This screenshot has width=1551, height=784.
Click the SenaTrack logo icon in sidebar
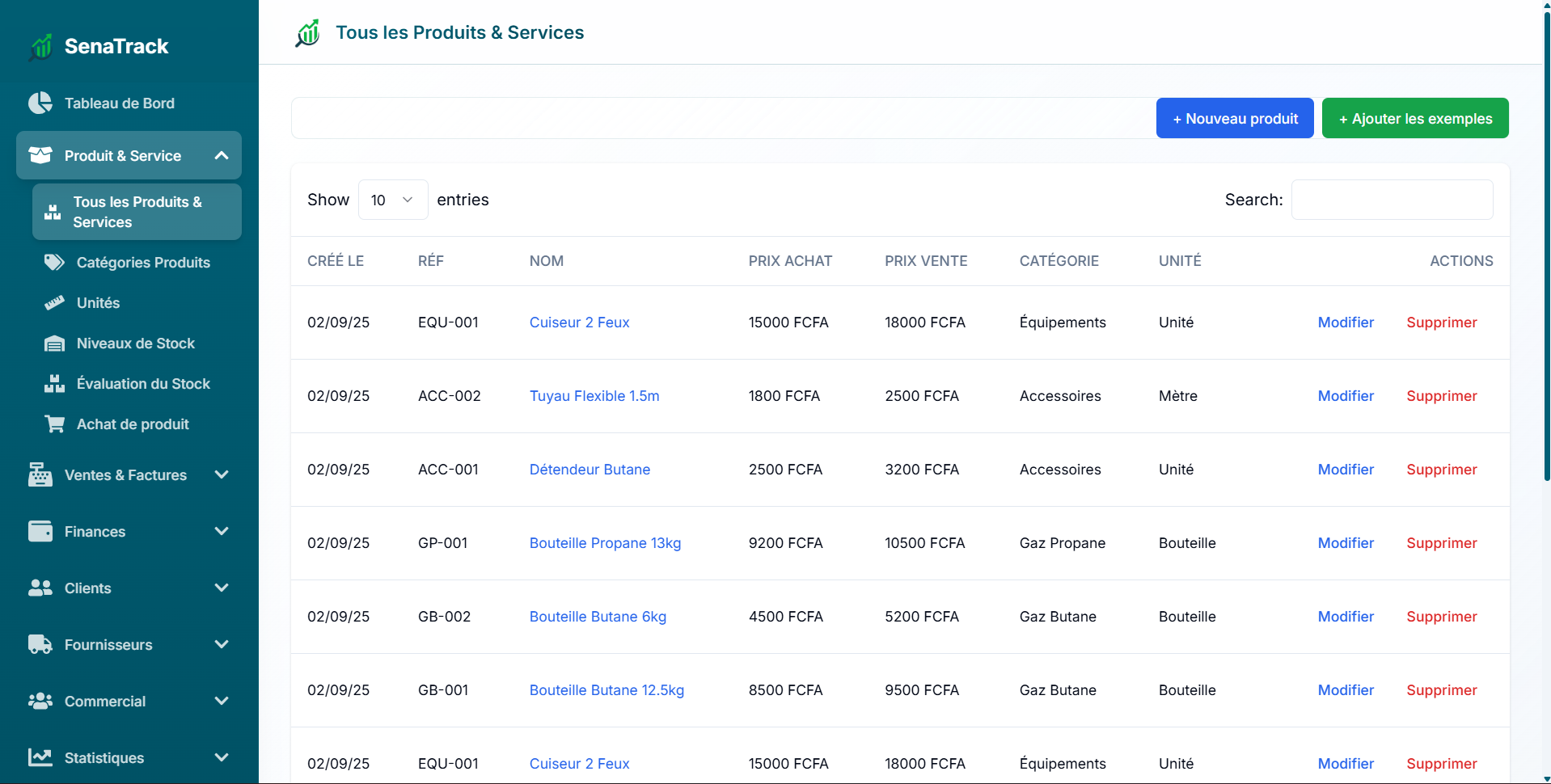pyautogui.click(x=41, y=47)
